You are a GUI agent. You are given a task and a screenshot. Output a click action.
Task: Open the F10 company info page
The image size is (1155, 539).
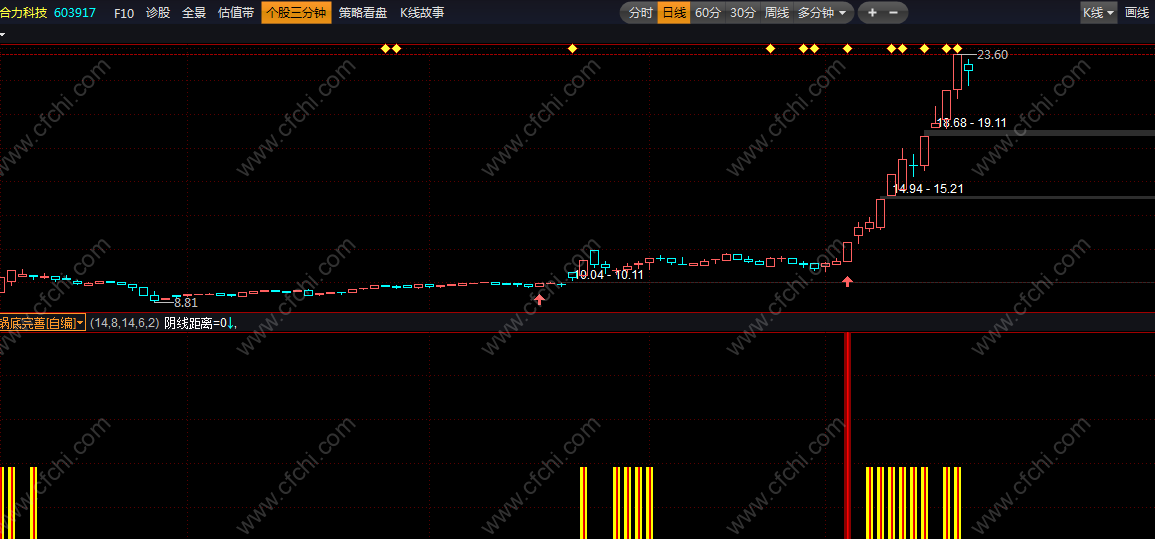click(124, 13)
